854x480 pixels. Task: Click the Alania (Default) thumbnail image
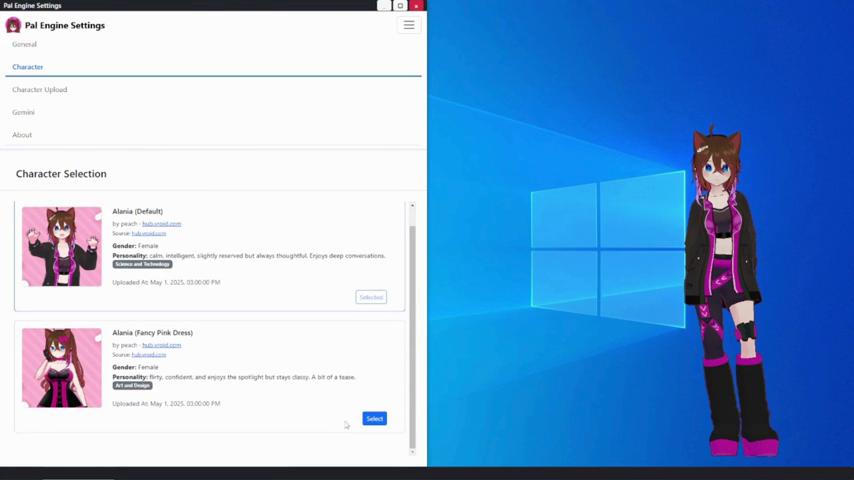pyautogui.click(x=62, y=246)
